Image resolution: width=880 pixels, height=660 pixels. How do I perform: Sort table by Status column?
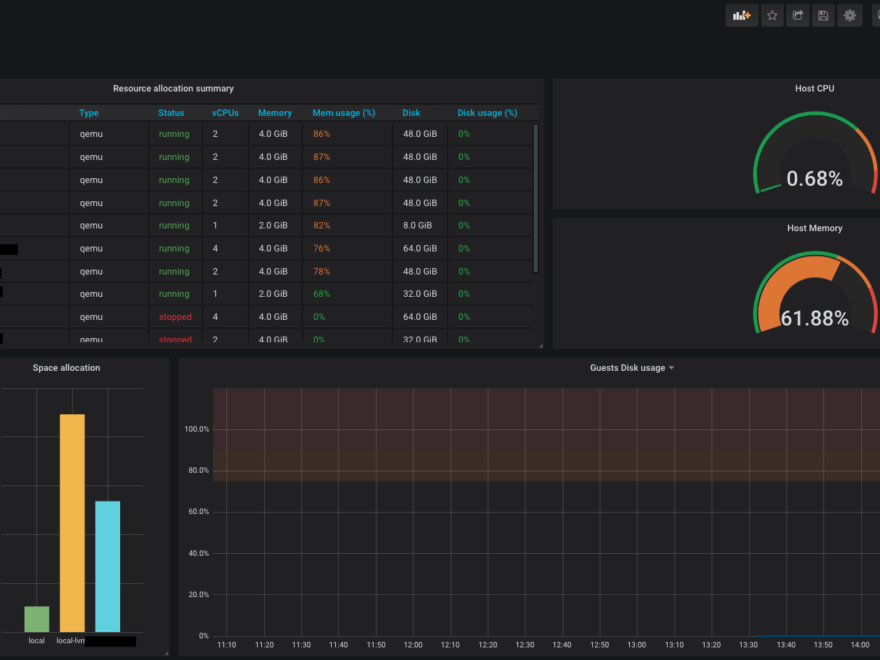point(171,113)
